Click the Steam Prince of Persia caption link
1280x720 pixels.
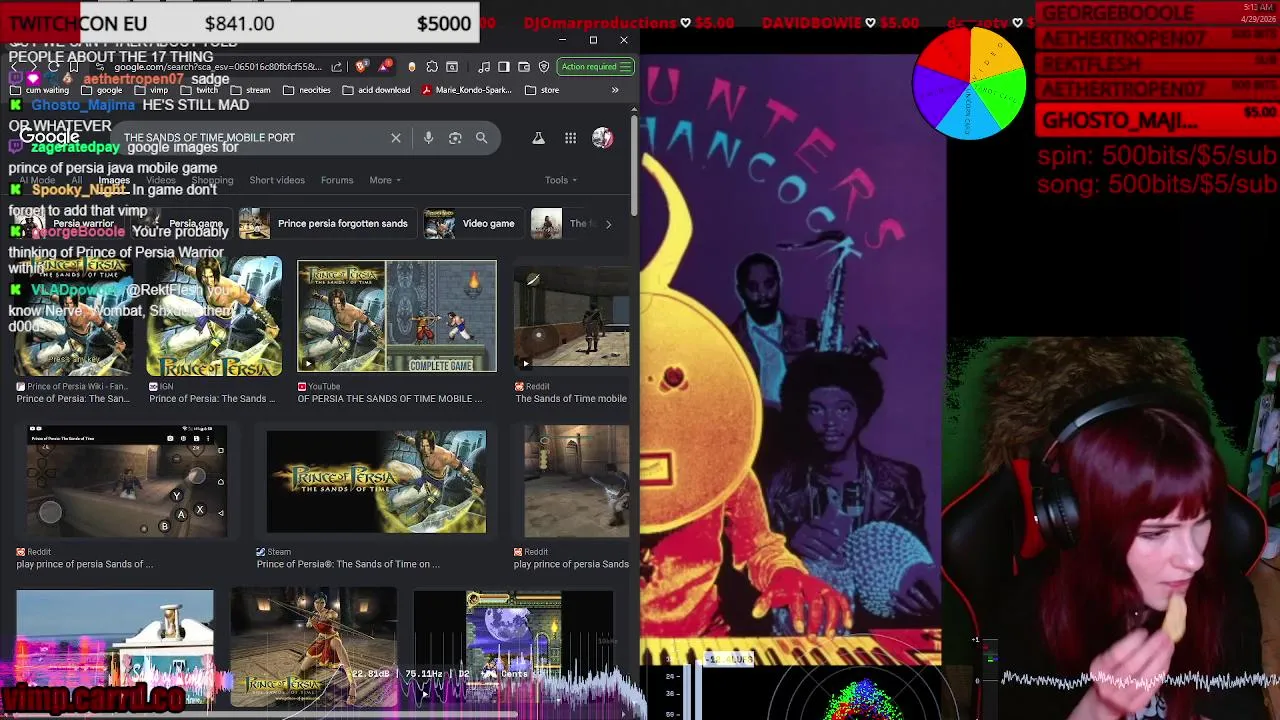[348, 564]
